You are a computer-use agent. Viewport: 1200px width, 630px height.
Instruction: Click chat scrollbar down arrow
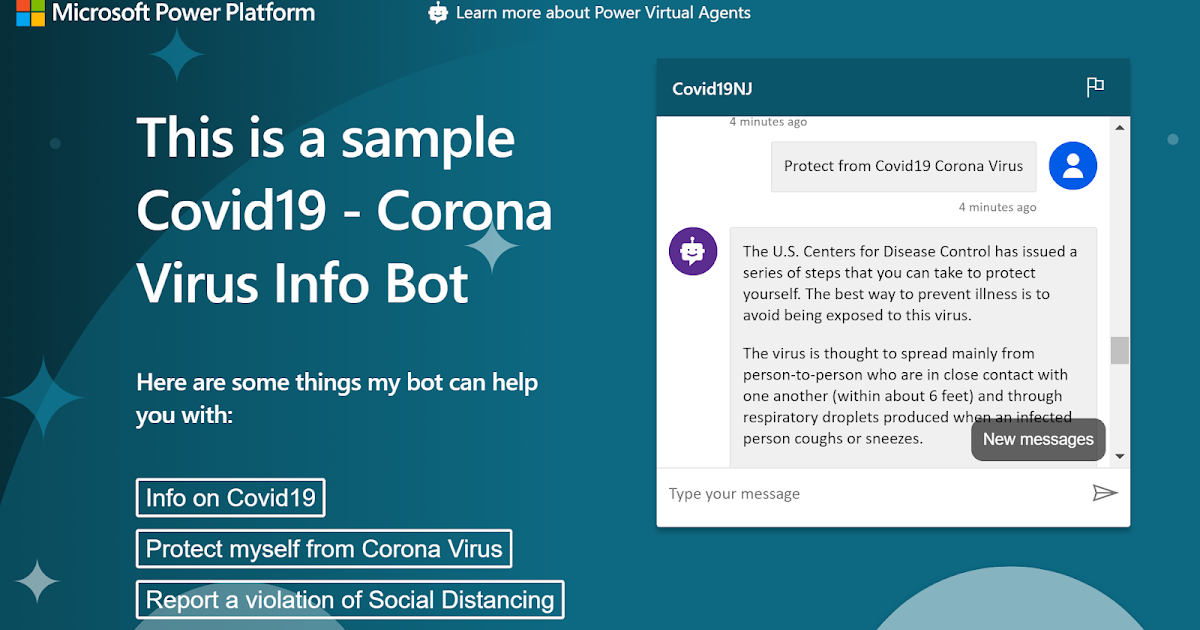1120,456
